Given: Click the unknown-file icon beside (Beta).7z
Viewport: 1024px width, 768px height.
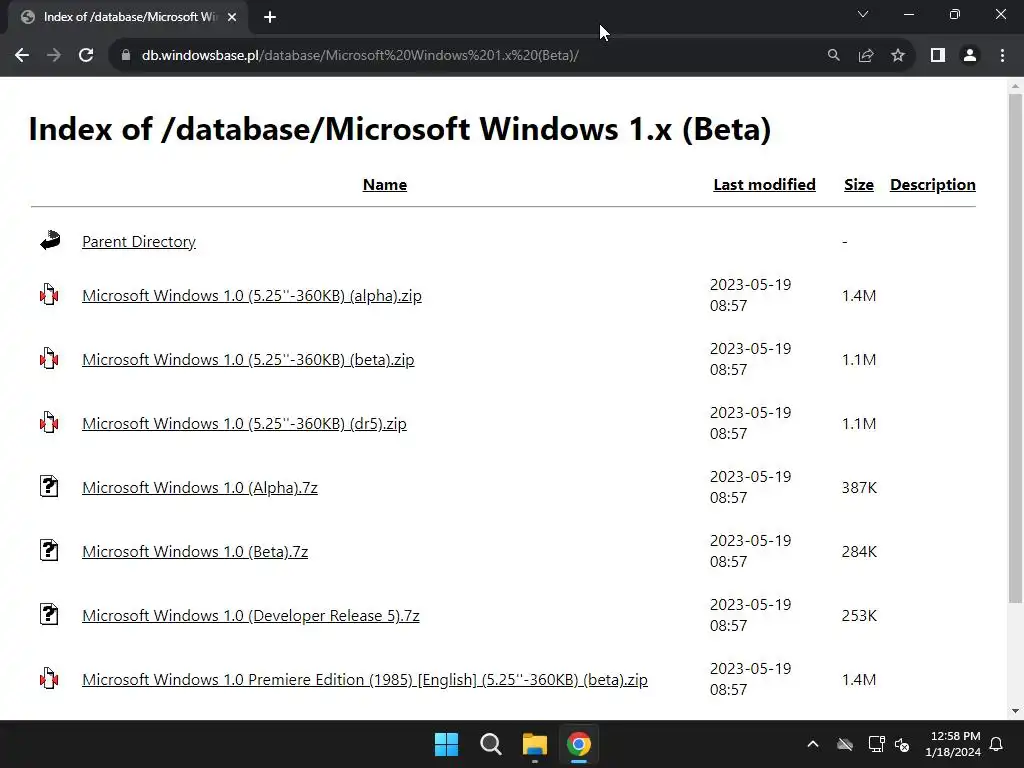Looking at the screenshot, I should [x=49, y=551].
